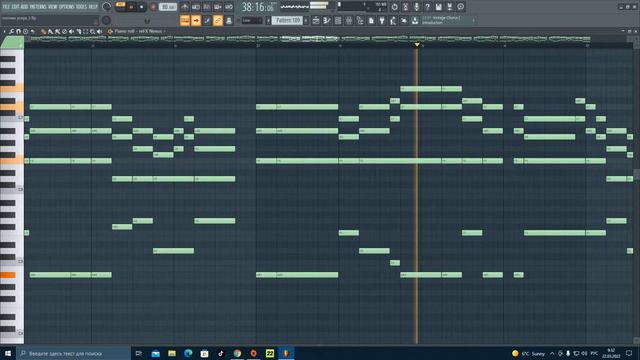Open the ADD menu
Viewport: 640px width, 360px height.
coord(24,7)
